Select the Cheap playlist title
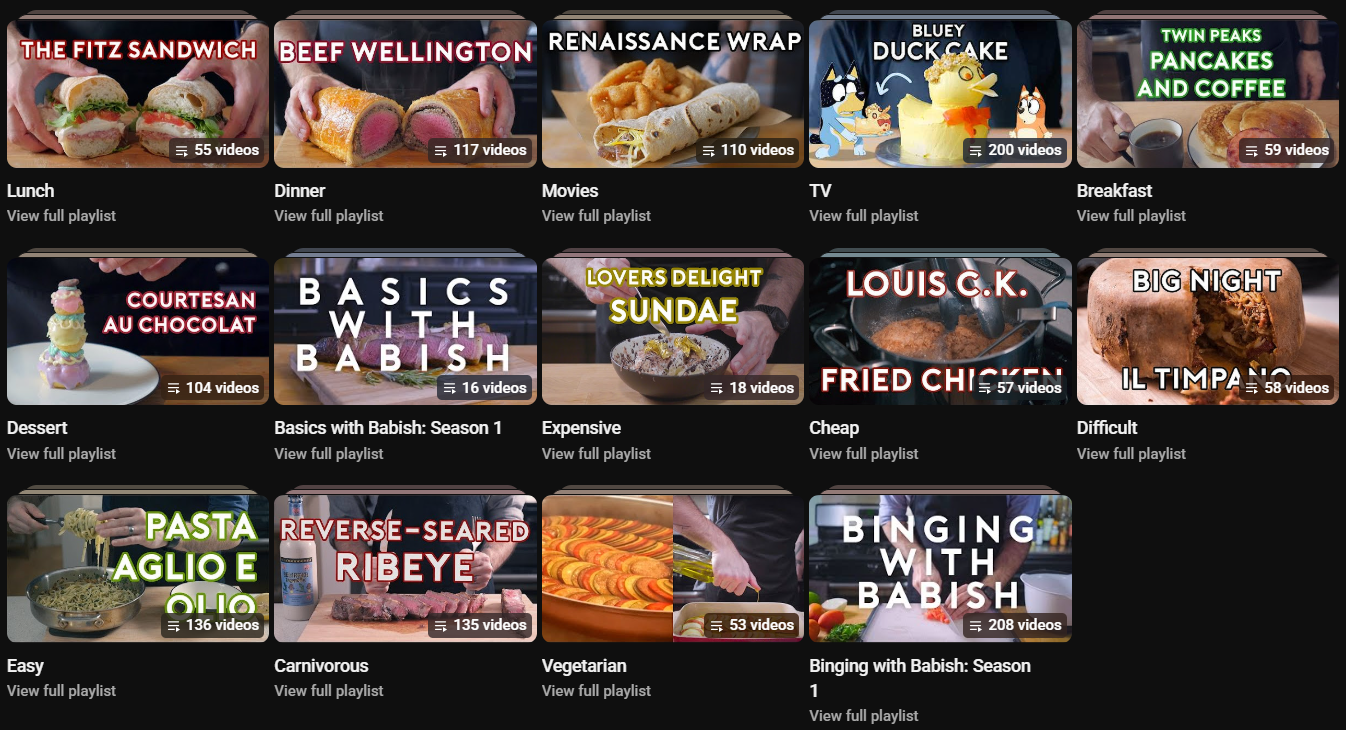This screenshot has height=730, width=1346. click(834, 428)
